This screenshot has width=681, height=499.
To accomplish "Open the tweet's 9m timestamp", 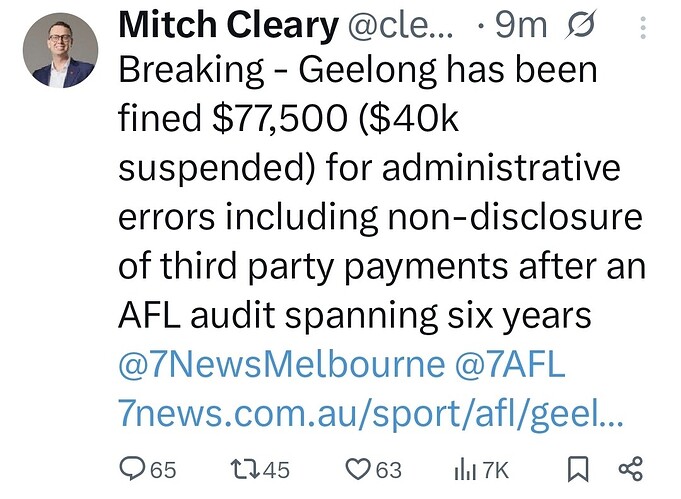I will (x=521, y=26).
